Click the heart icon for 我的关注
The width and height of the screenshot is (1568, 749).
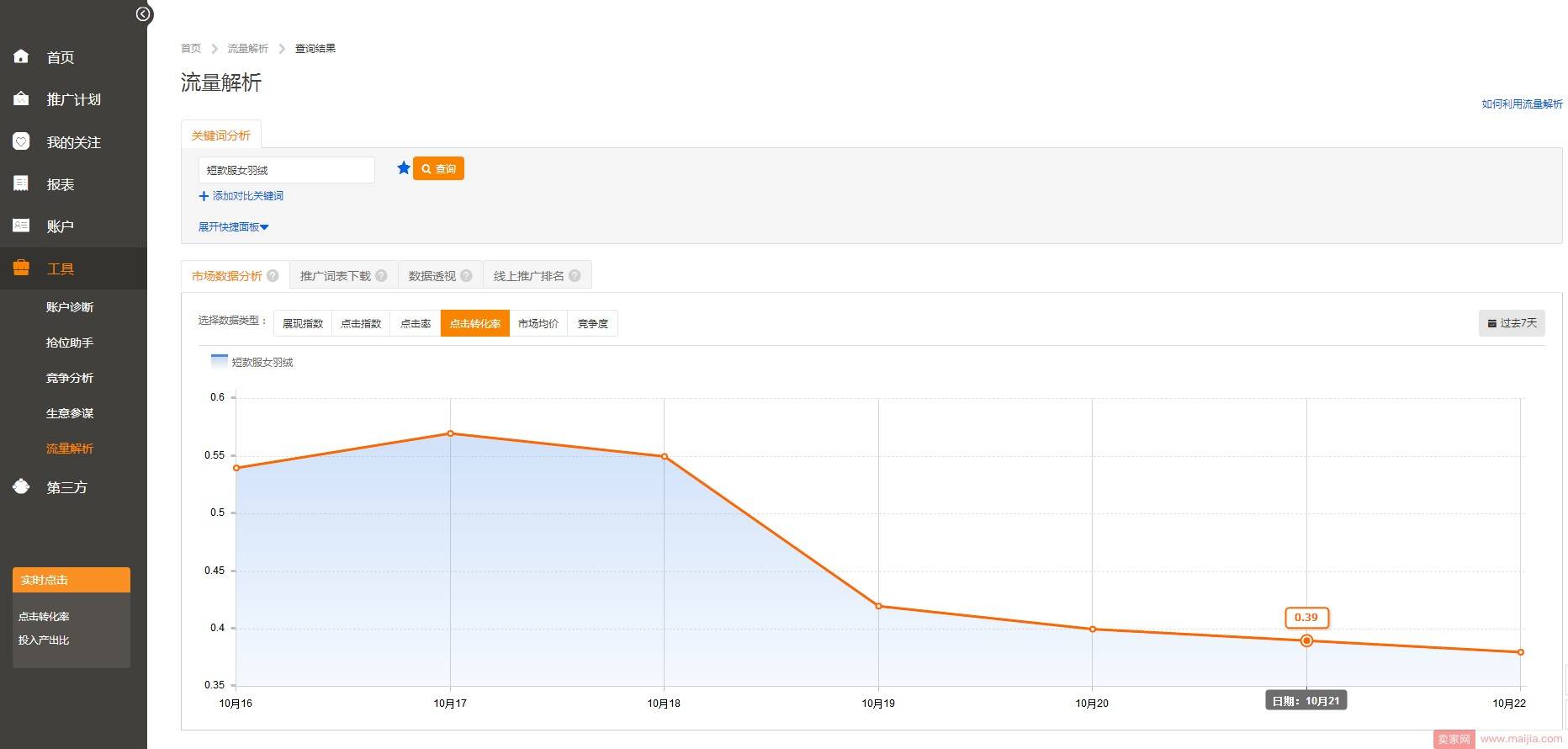point(21,141)
